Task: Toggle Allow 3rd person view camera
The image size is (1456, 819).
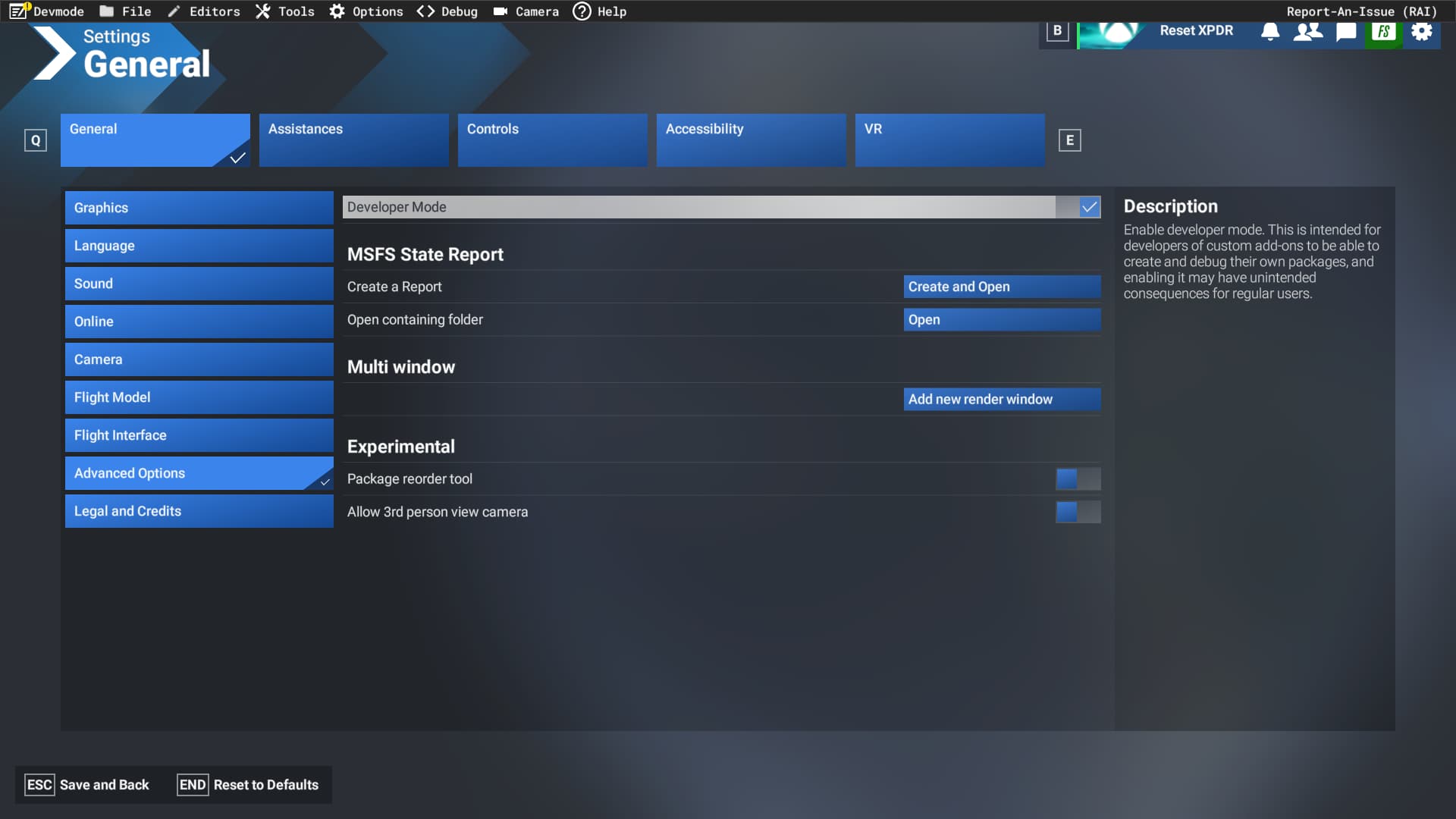Action: click(1078, 512)
